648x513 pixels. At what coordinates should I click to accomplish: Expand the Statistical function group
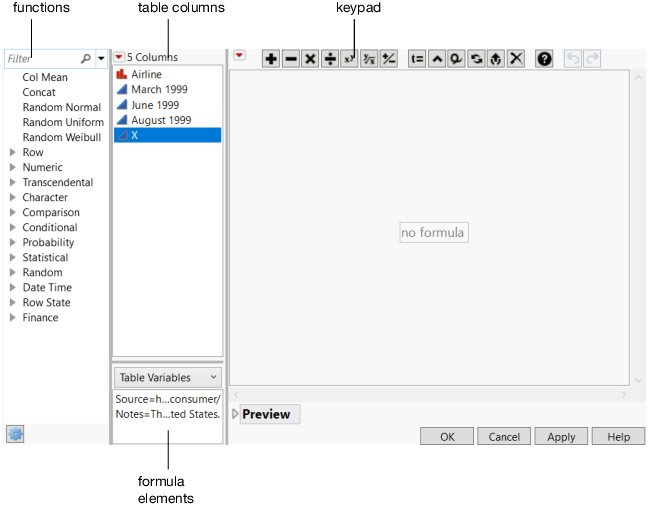(x=13, y=257)
